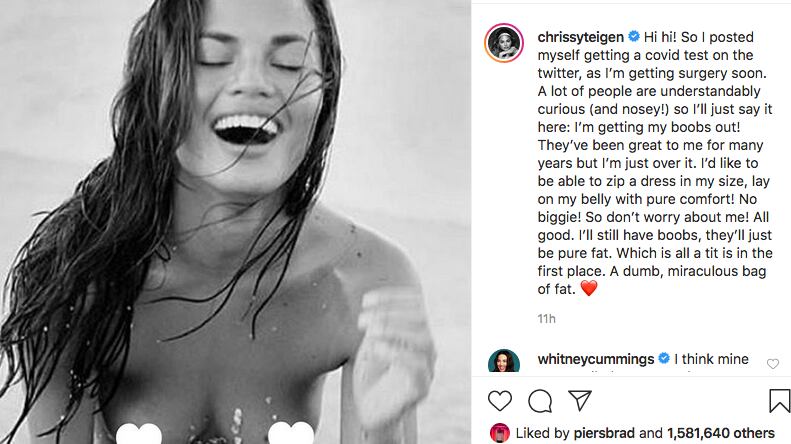Click the verified badge beside whitneycummings
This screenshot has height=444, width=791.
[x=664, y=358]
